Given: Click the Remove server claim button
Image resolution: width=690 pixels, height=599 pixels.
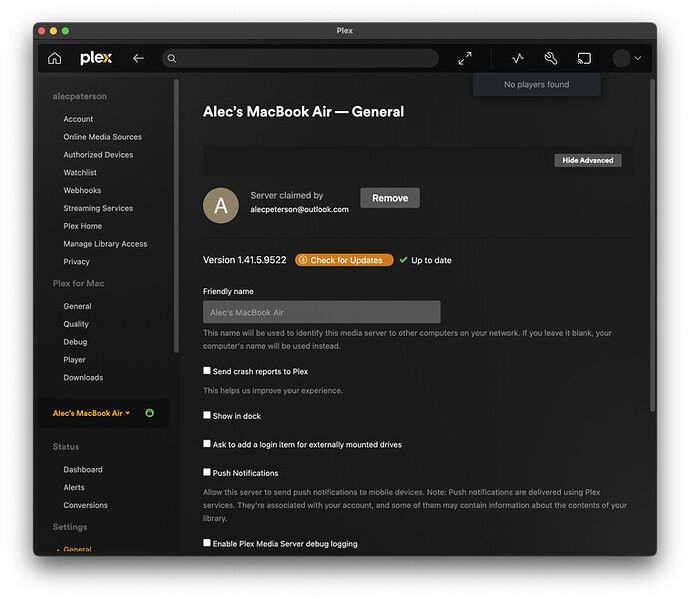Looking at the screenshot, I should [x=390, y=198].
